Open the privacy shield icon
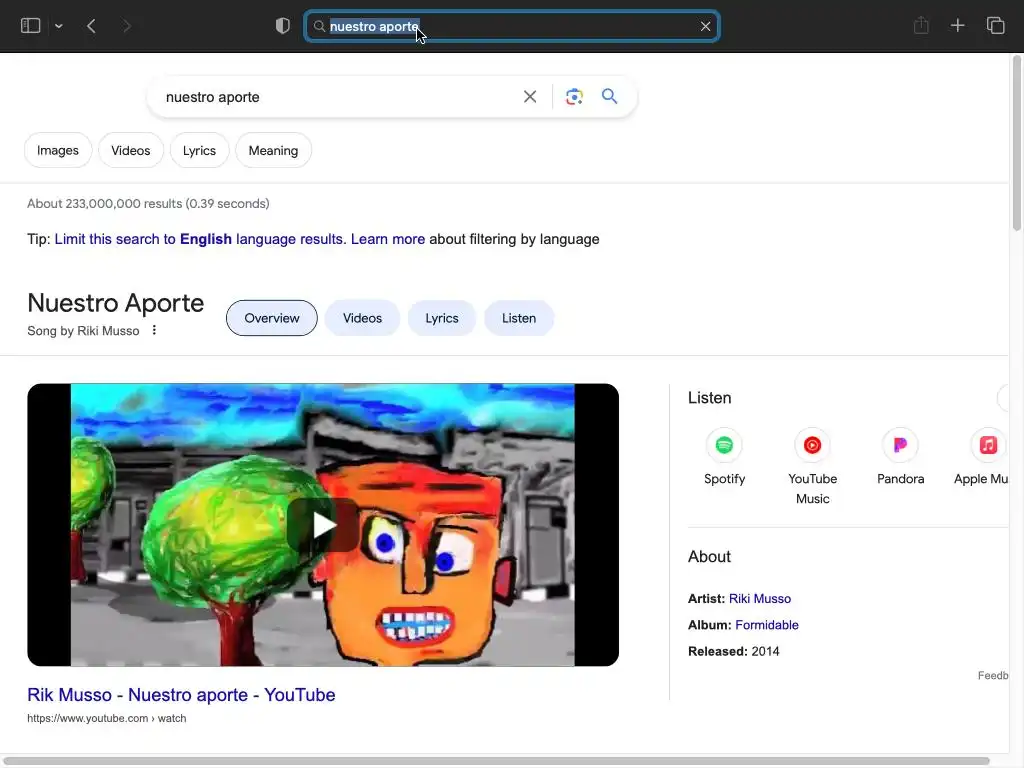 click(x=283, y=25)
